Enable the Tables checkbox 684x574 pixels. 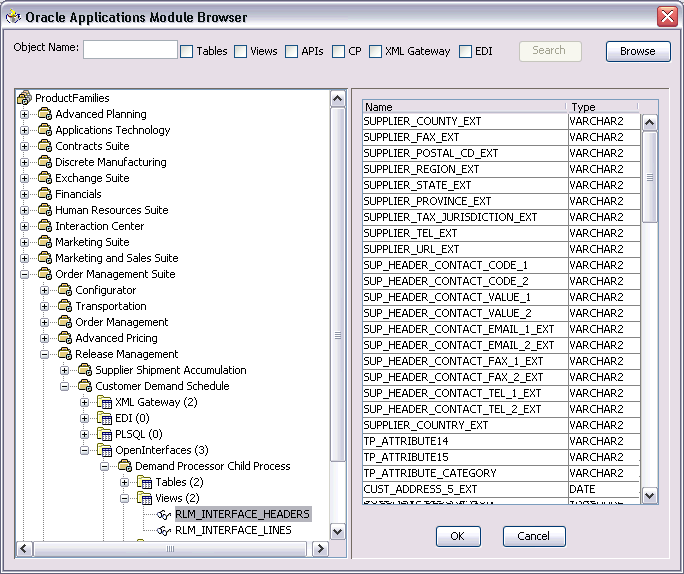tap(187, 51)
